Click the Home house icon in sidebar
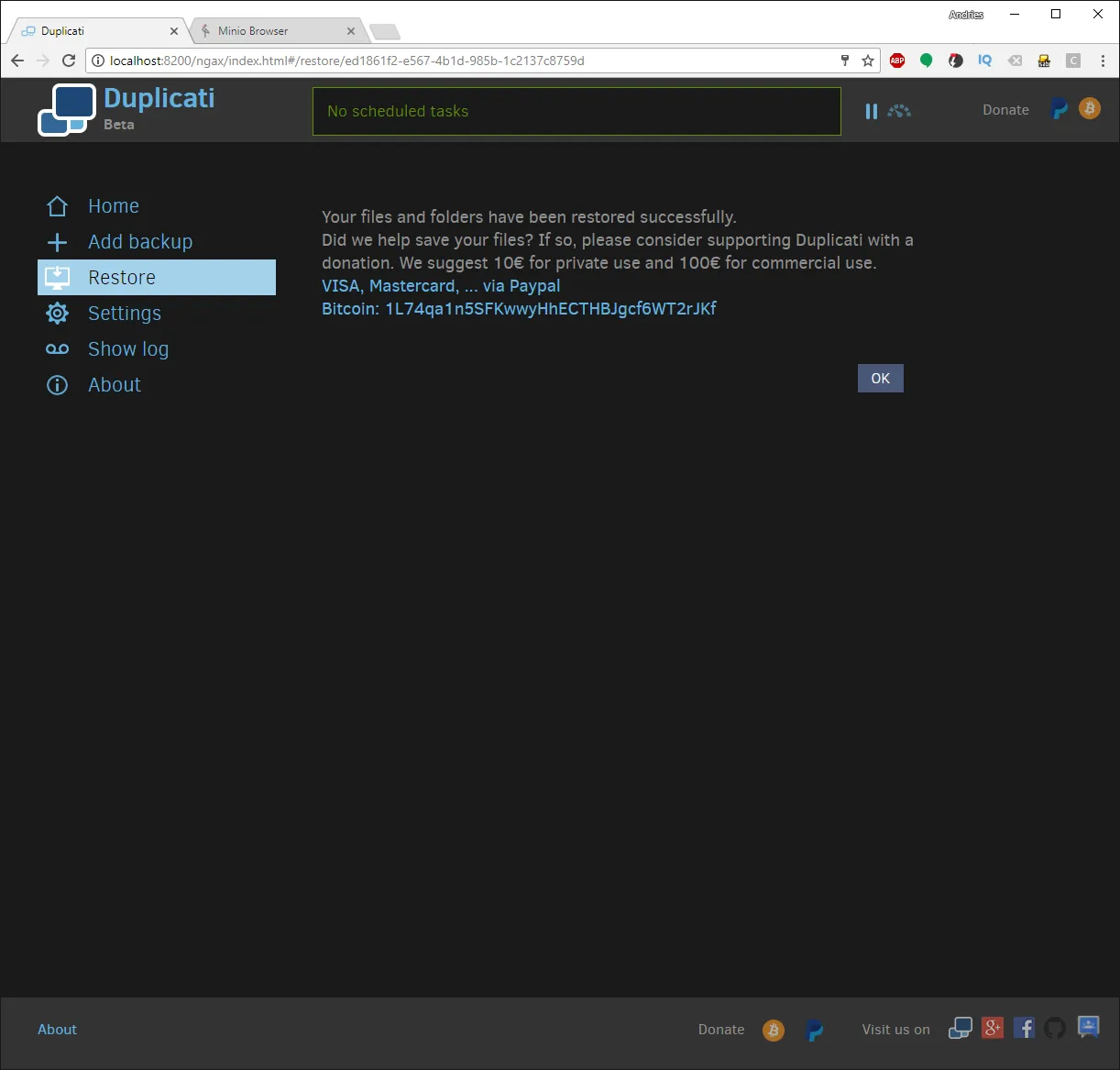Viewport: 1120px width, 1070px height. pos(57,206)
